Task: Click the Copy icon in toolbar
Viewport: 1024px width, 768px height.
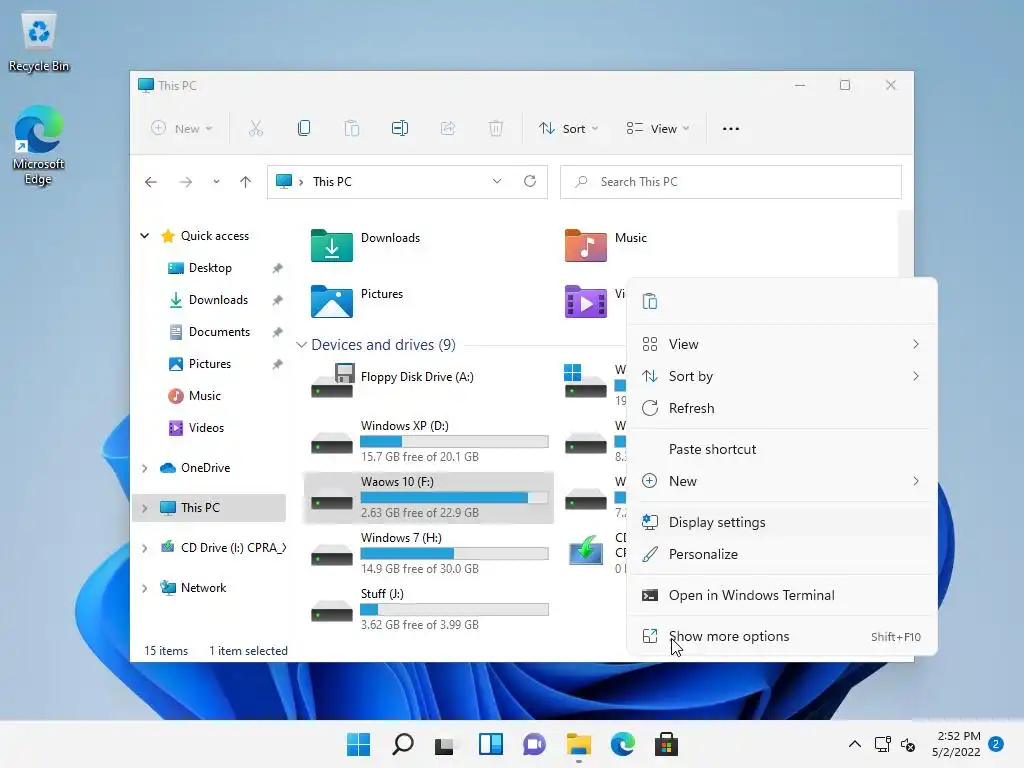Action: pos(304,129)
